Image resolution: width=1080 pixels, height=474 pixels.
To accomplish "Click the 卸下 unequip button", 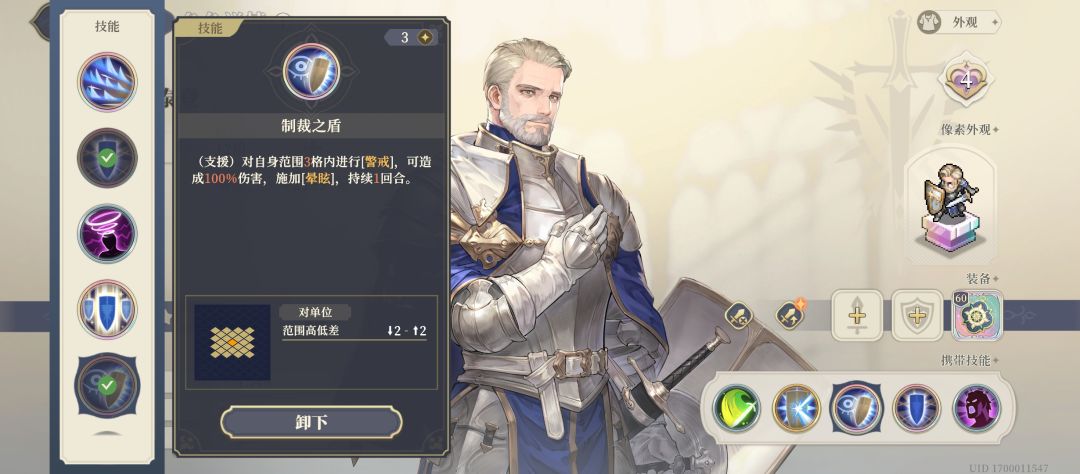I will click(311, 422).
